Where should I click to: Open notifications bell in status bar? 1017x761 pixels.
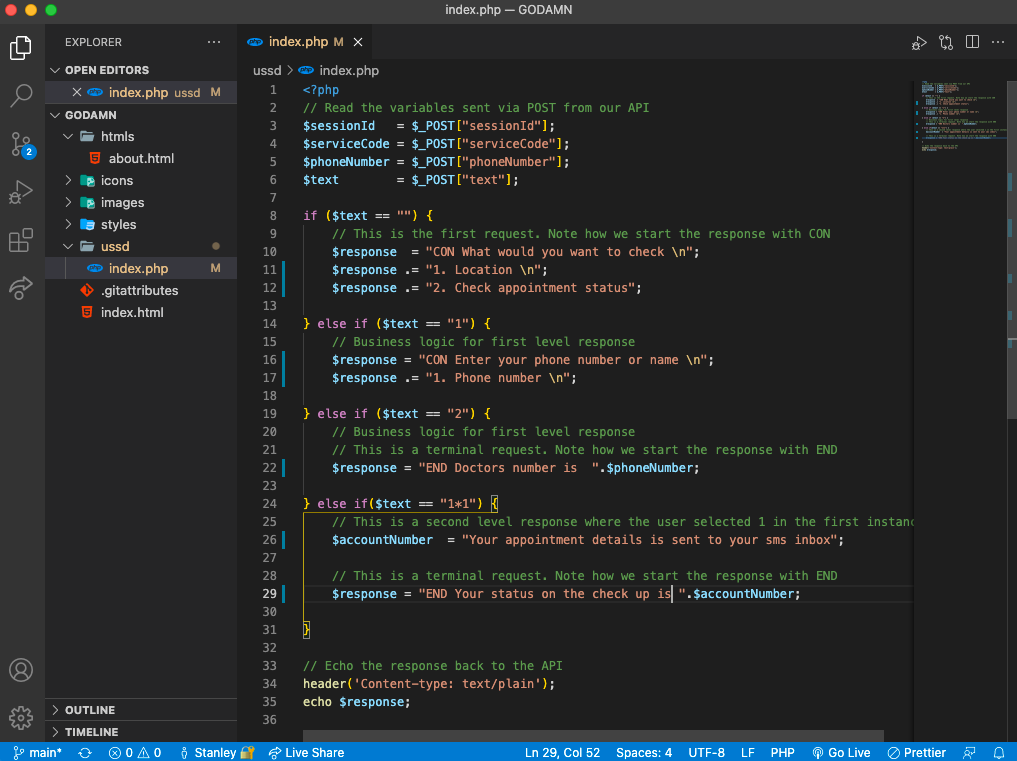tap(998, 752)
